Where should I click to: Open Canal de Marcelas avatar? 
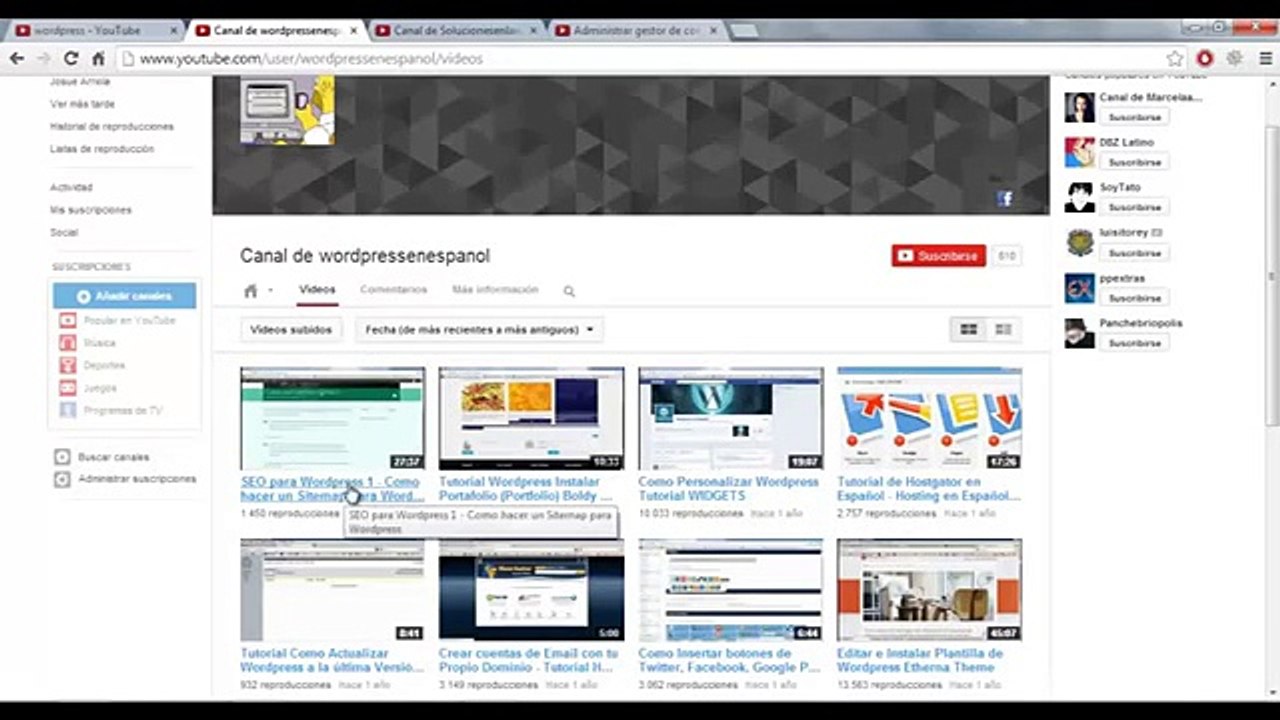(x=1079, y=107)
